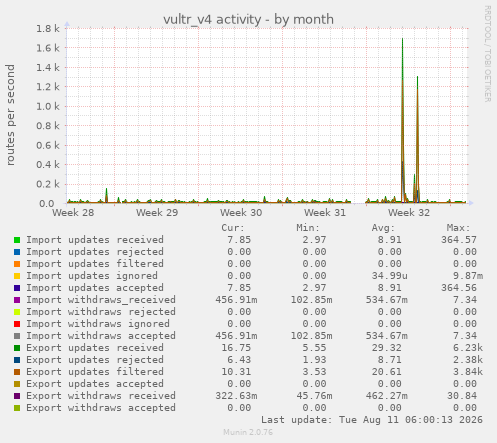Click the 'Import updates ignored' legend label

[92, 276]
